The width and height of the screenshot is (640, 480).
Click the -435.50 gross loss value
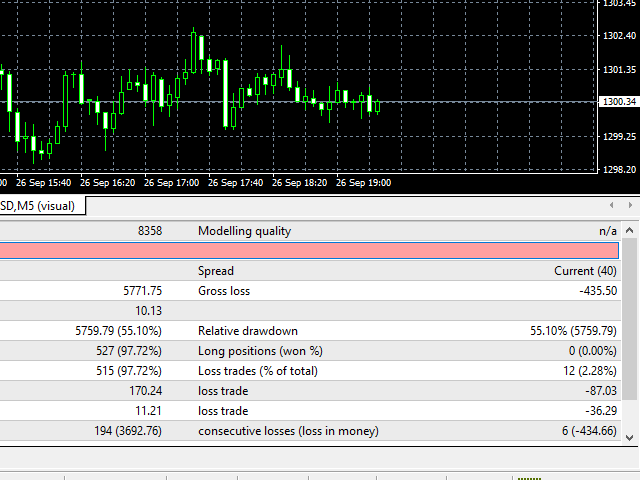pyautogui.click(x=598, y=291)
